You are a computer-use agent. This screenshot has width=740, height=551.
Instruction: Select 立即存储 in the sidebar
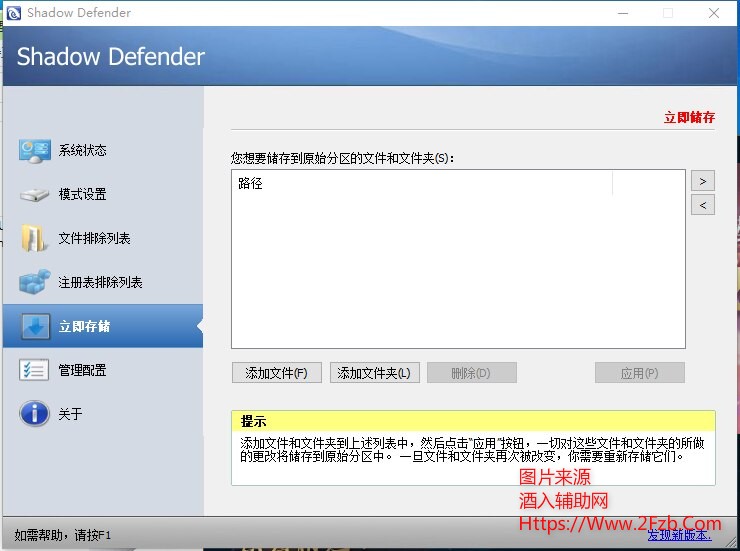pos(103,326)
